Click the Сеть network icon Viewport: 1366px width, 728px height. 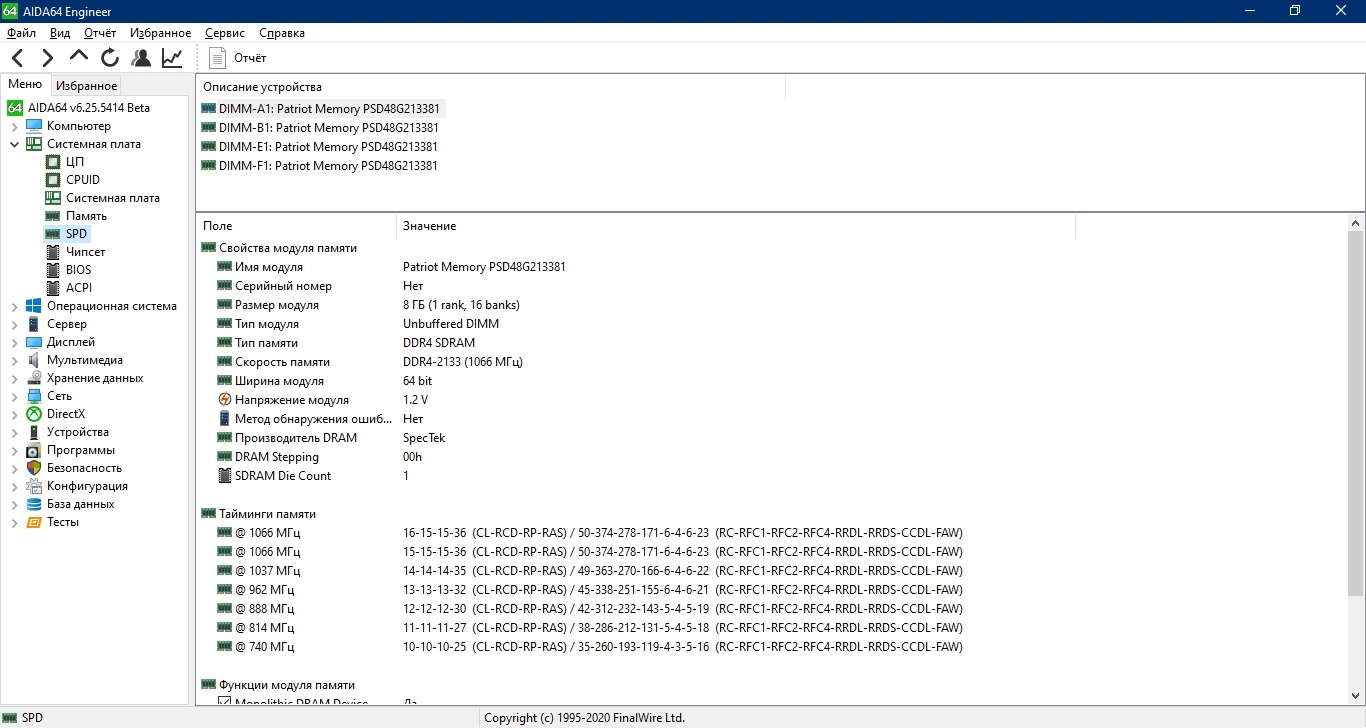[34, 396]
